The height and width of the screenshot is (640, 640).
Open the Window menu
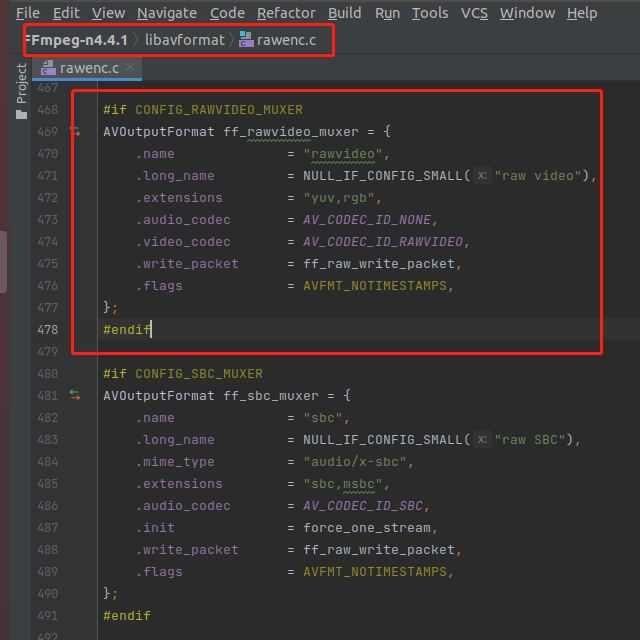527,13
